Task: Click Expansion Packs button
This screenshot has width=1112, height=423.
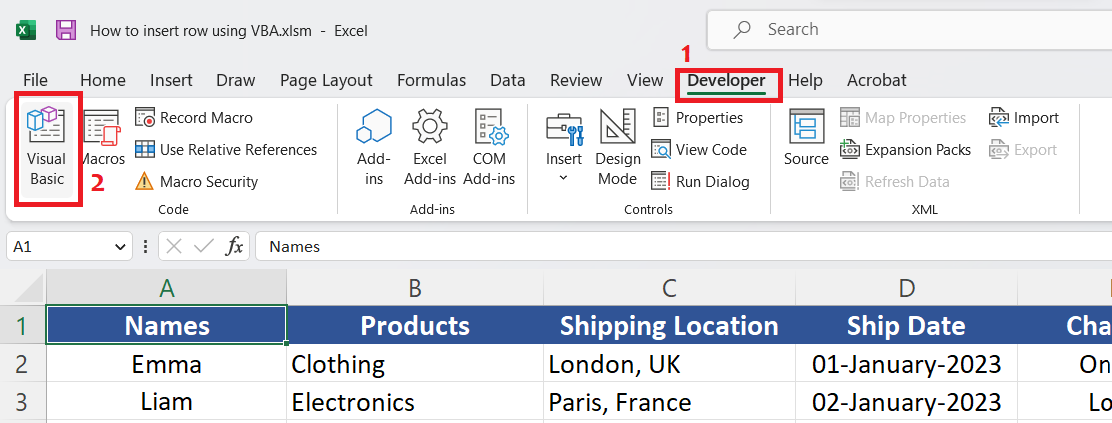Action: (906, 150)
